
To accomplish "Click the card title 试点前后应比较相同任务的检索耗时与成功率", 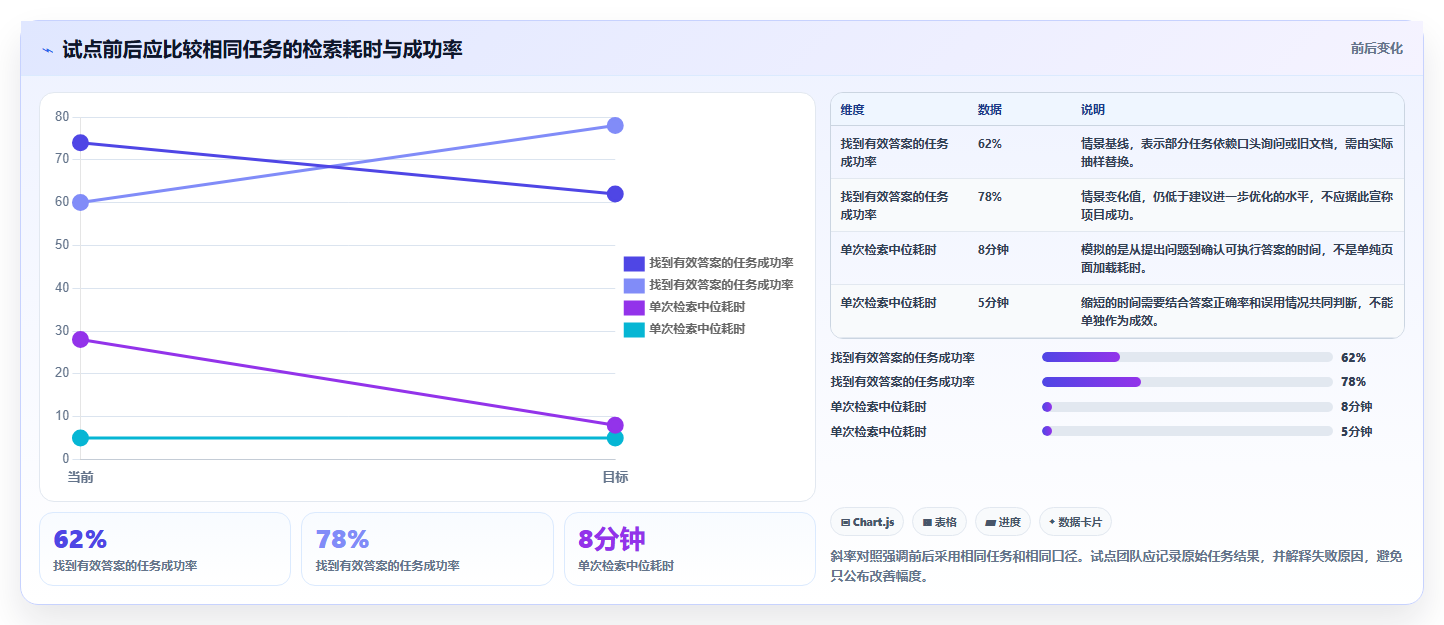I will pos(262,50).
